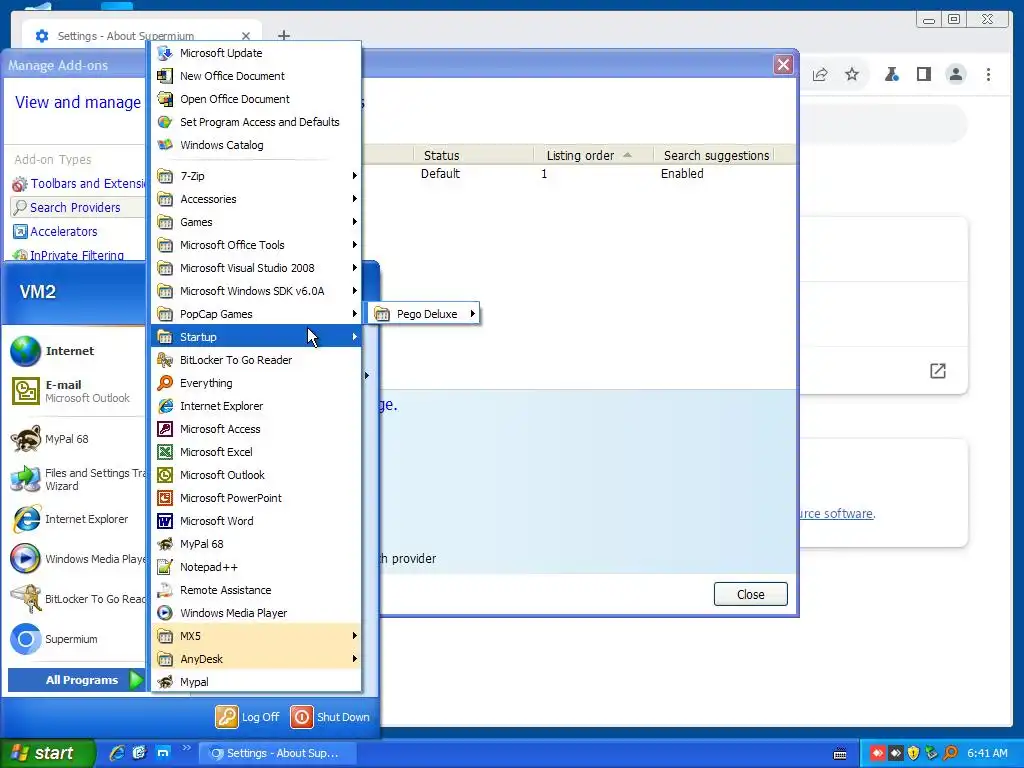Expand the 7-Zip program folder
Image resolution: width=1024 pixels, height=768 pixels.
click(x=256, y=176)
